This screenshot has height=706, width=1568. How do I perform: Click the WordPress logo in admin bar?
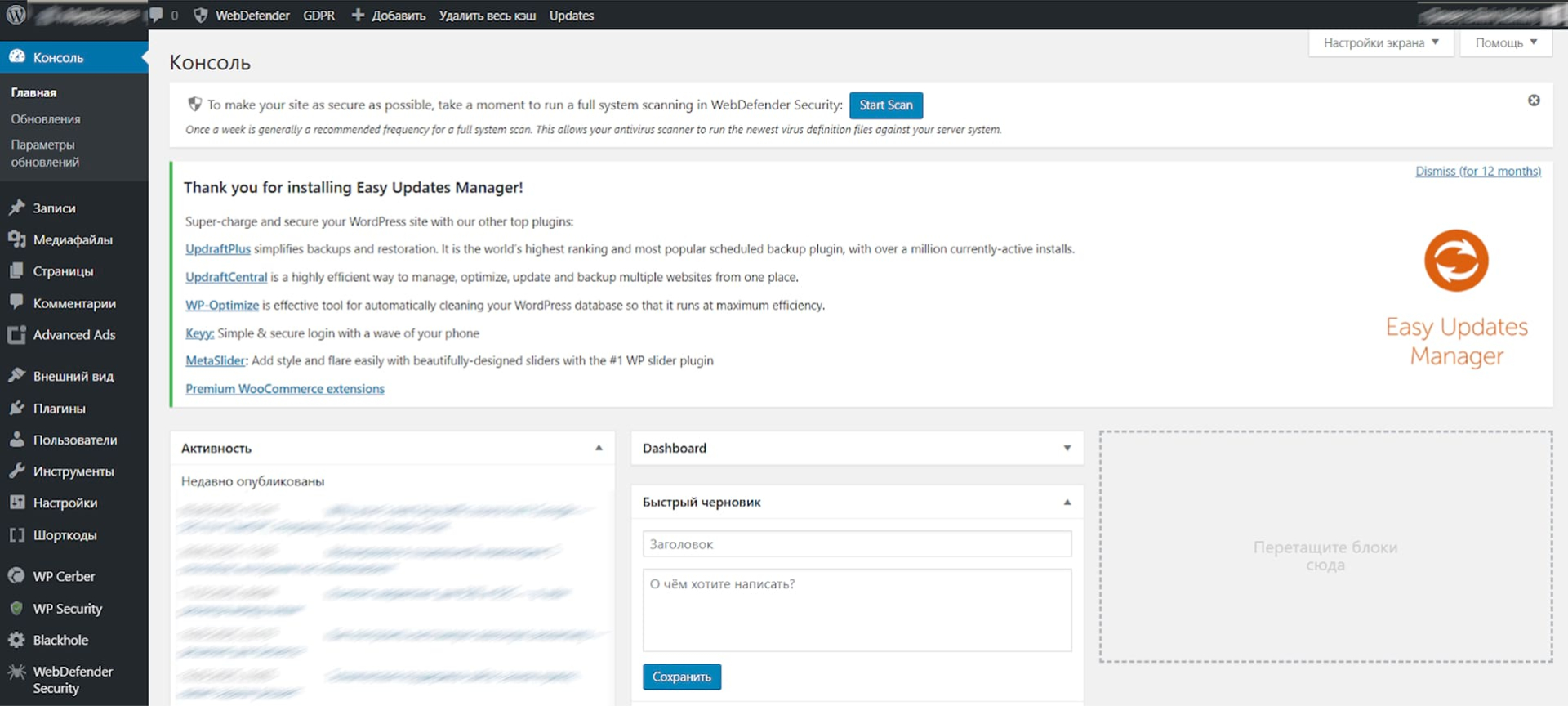click(16, 15)
